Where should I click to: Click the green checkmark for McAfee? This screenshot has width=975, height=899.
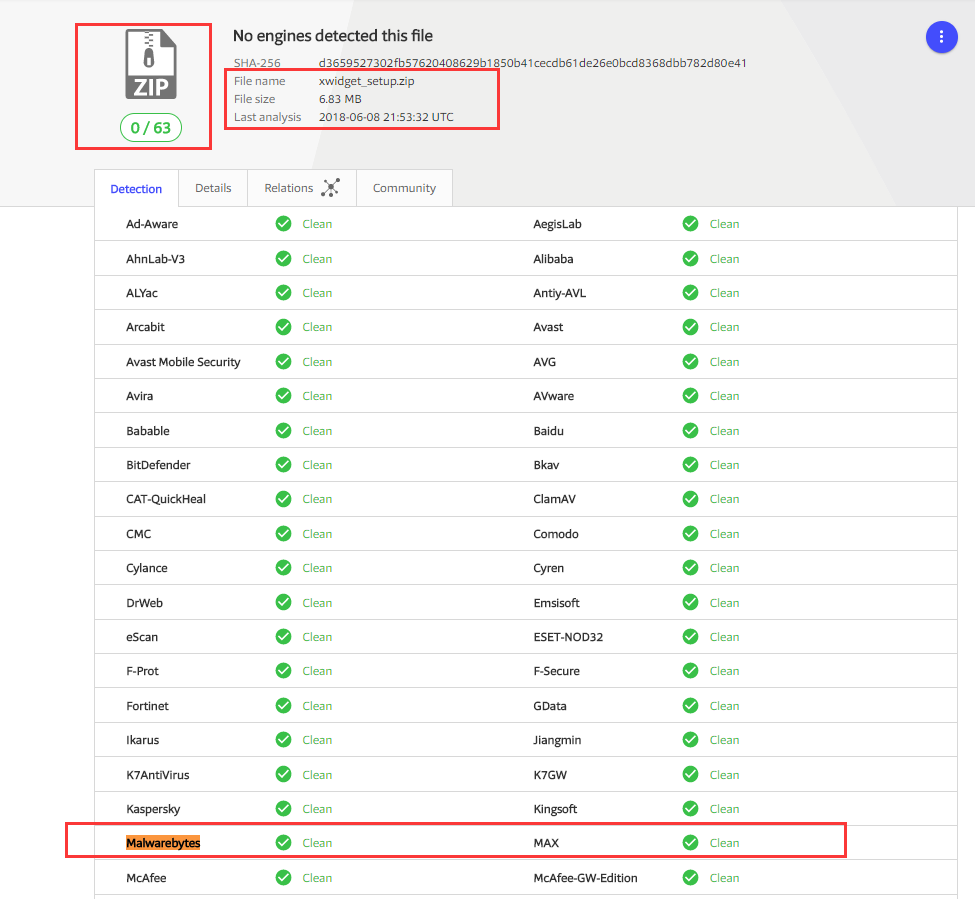(284, 878)
